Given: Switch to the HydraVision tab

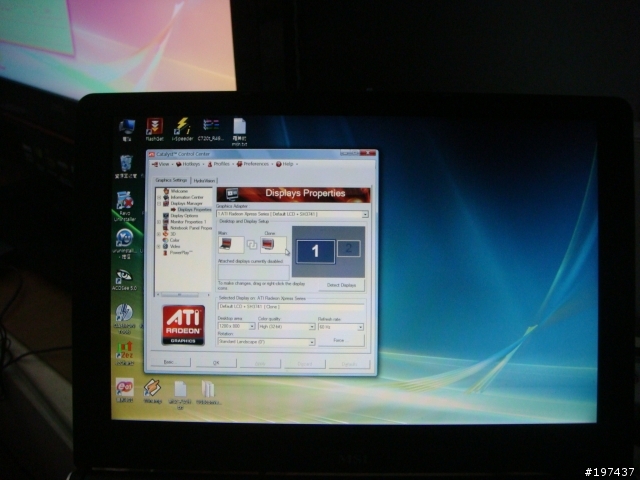Looking at the screenshot, I should click(x=204, y=180).
